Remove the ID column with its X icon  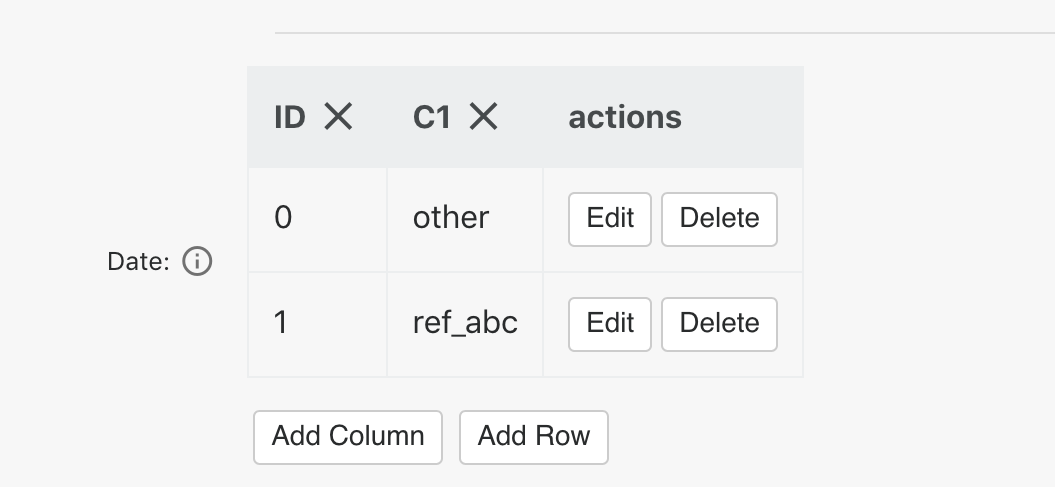[x=338, y=116]
